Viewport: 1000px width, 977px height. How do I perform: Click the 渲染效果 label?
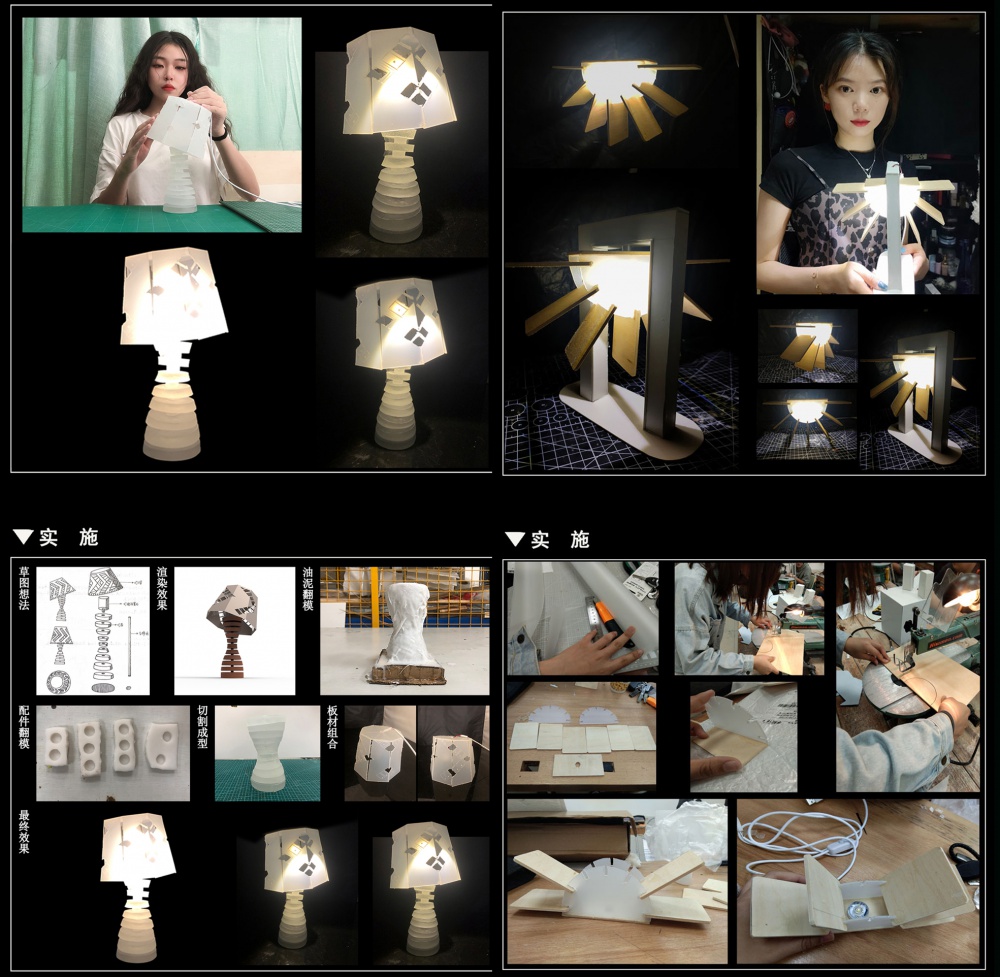tap(162, 593)
